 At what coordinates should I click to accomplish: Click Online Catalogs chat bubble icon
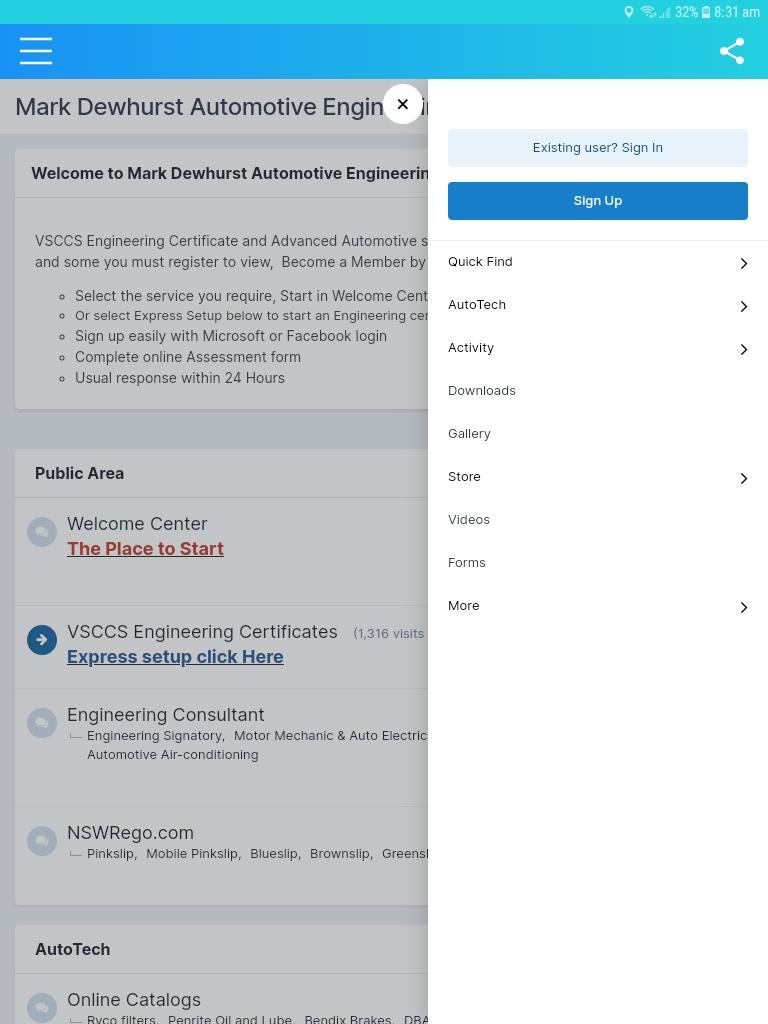point(42,1008)
